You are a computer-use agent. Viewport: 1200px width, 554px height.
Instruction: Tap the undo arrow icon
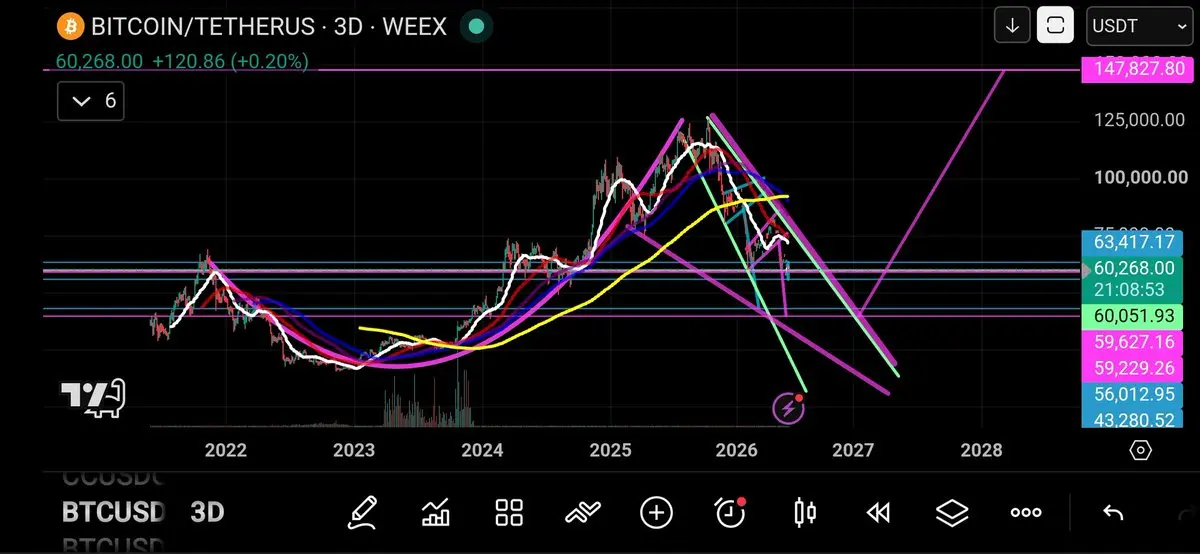pyautogui.click(x=1113, y=513)
